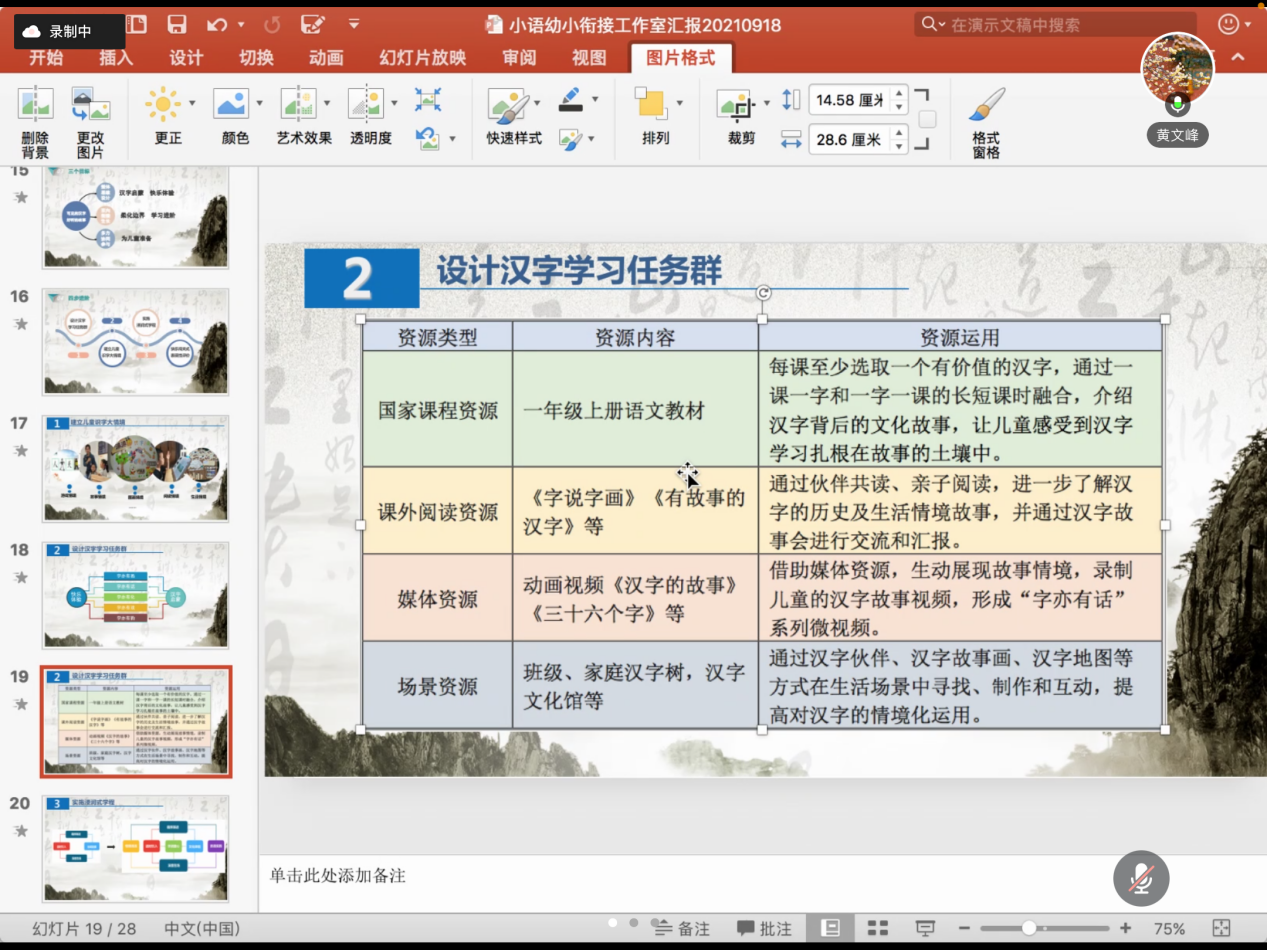The height and width of the screenshot is (950, 1267).
Task: Click the red muted microphone button
Action: point(1141,879)
